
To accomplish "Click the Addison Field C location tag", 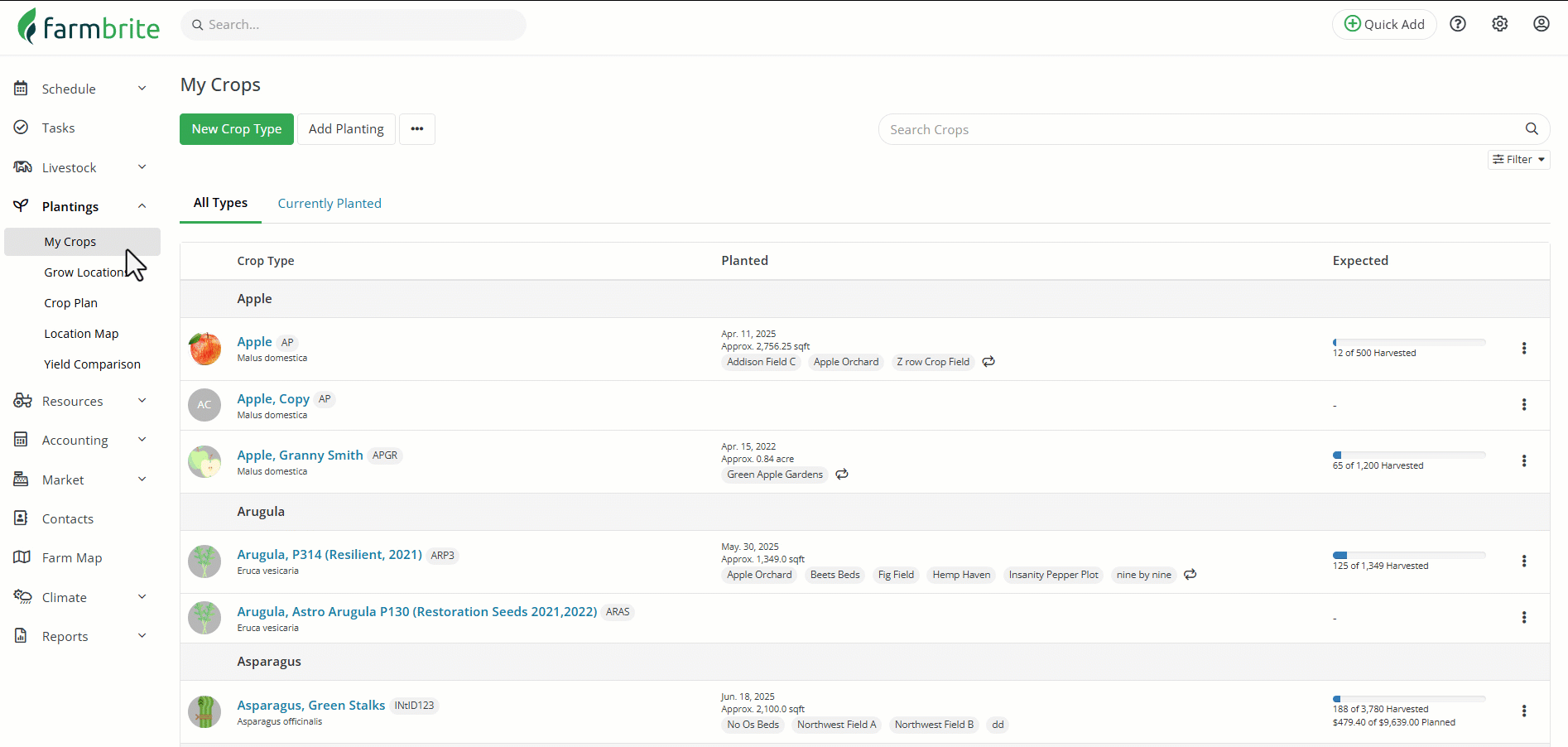I will [762, 362].
